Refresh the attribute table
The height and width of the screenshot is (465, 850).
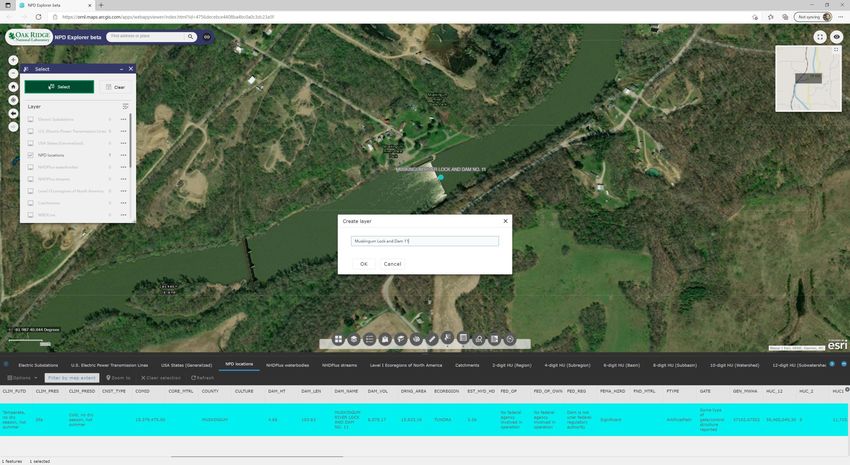pos(203,378)
